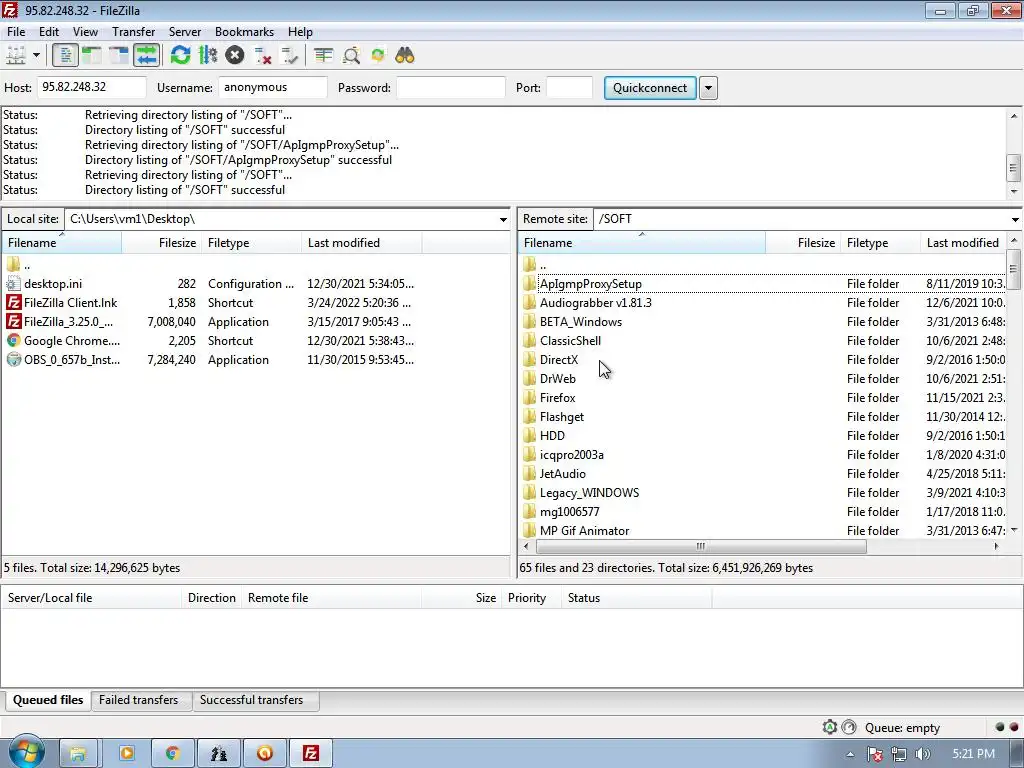1024x768 pixels.
Task: Click the Port input field
Action: 569,88
